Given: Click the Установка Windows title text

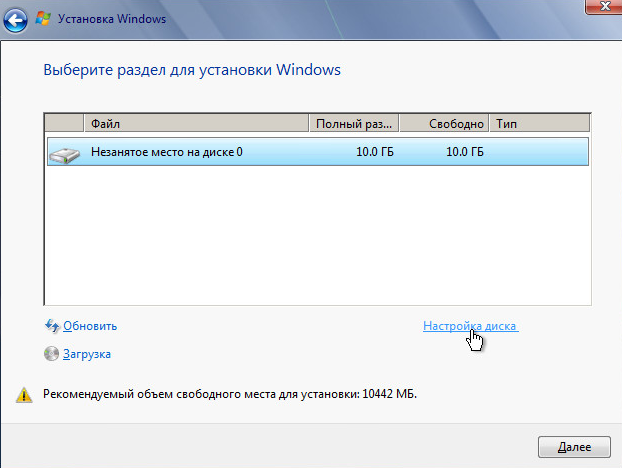Looking at the screenshot, I should point(112,19).
